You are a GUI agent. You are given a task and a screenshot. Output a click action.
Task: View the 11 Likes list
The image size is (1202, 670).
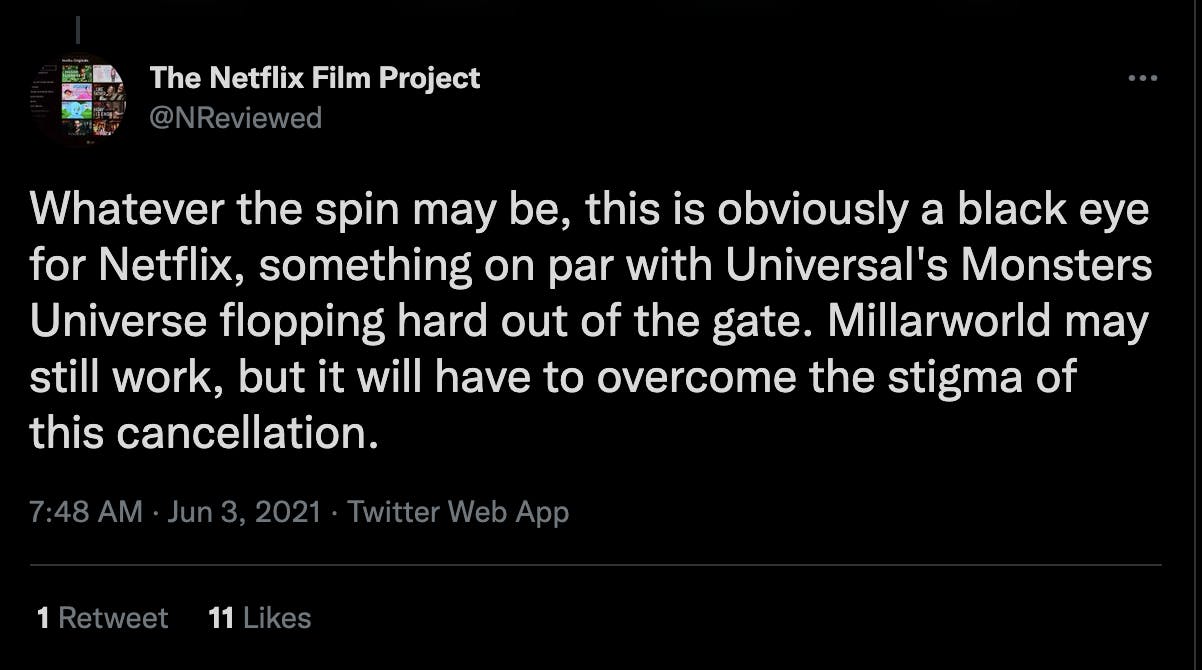click(260, 618)
